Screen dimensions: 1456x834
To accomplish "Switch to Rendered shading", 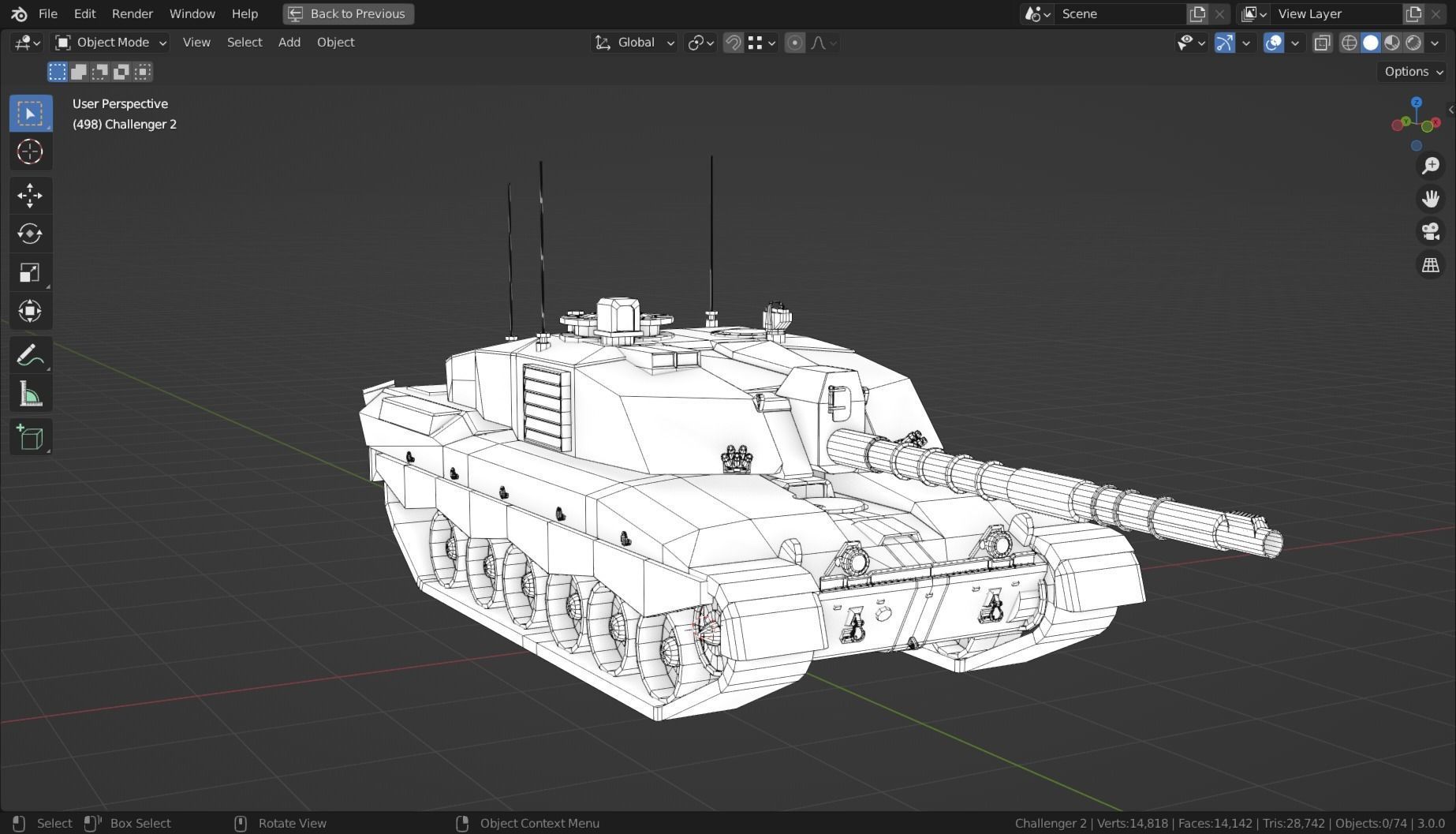I will pos(1413,43).
